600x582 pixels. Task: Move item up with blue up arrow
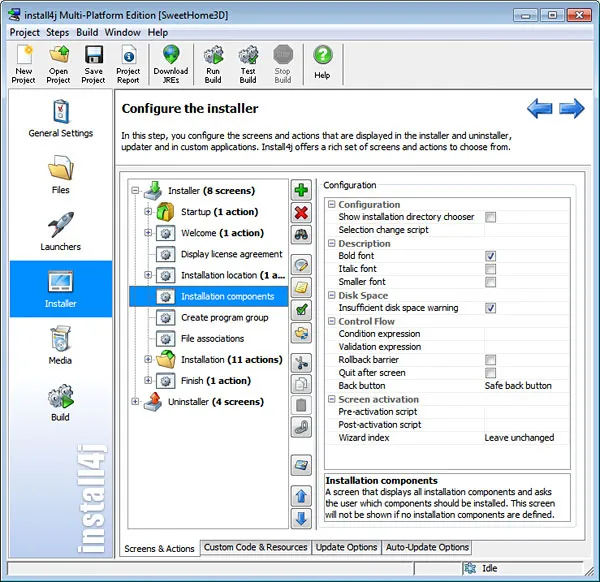(301, 496)
